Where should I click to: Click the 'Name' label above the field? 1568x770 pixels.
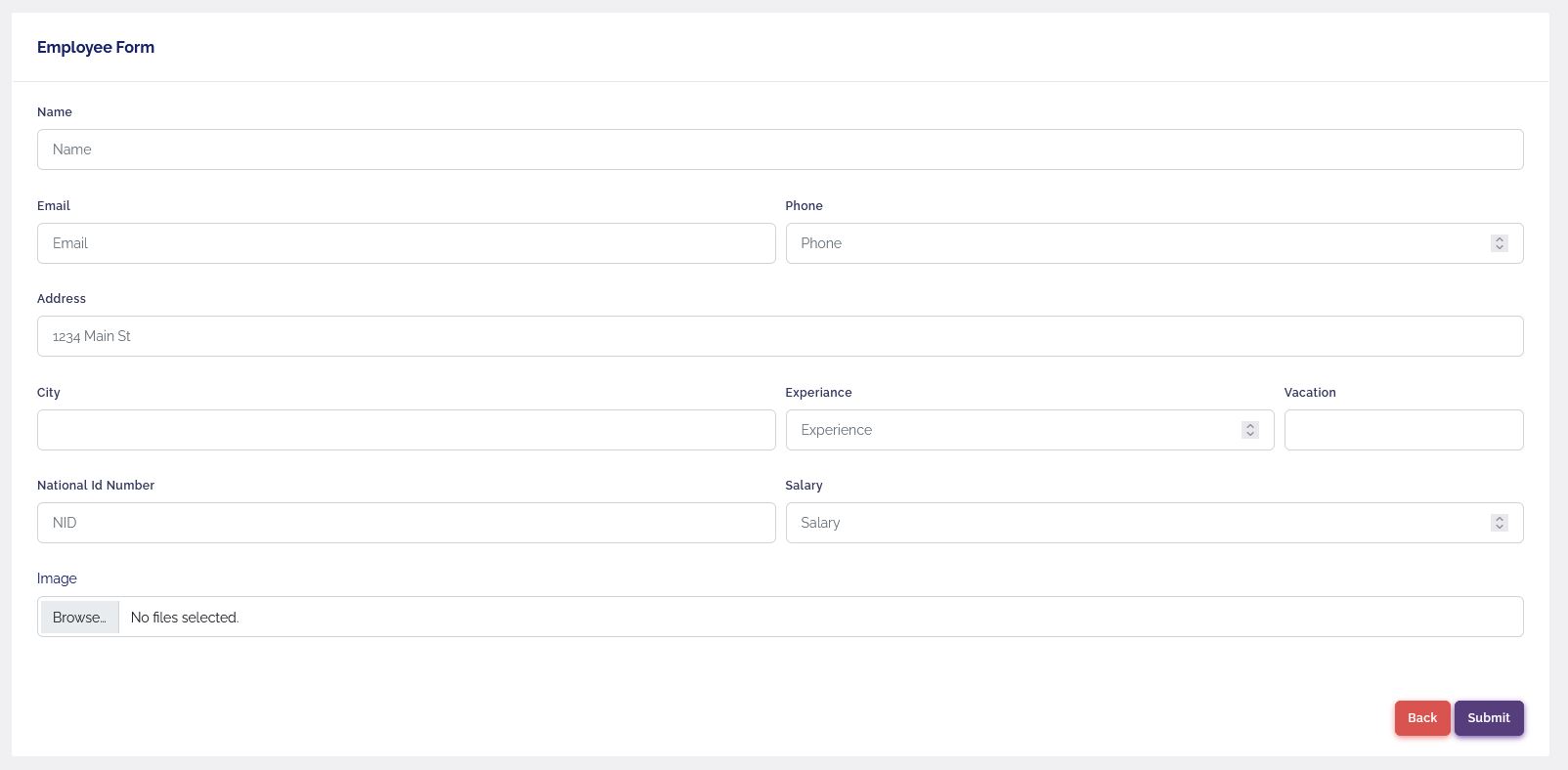point(55,112)
